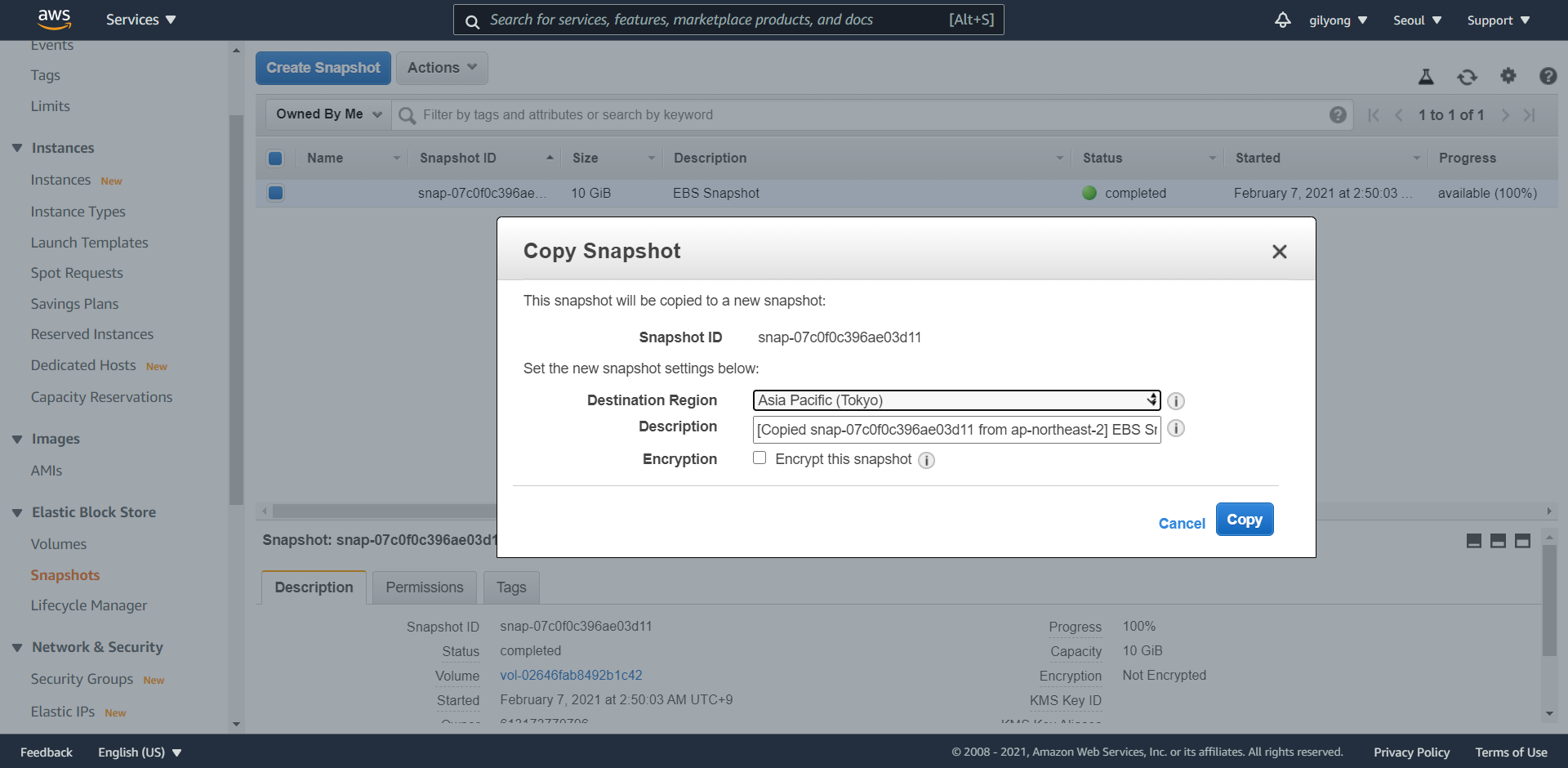The width and height of the screenshot is (1568, 768).
Task: Open the Actions dropdown
Action: pyautogui.click(x=442, y=68)
